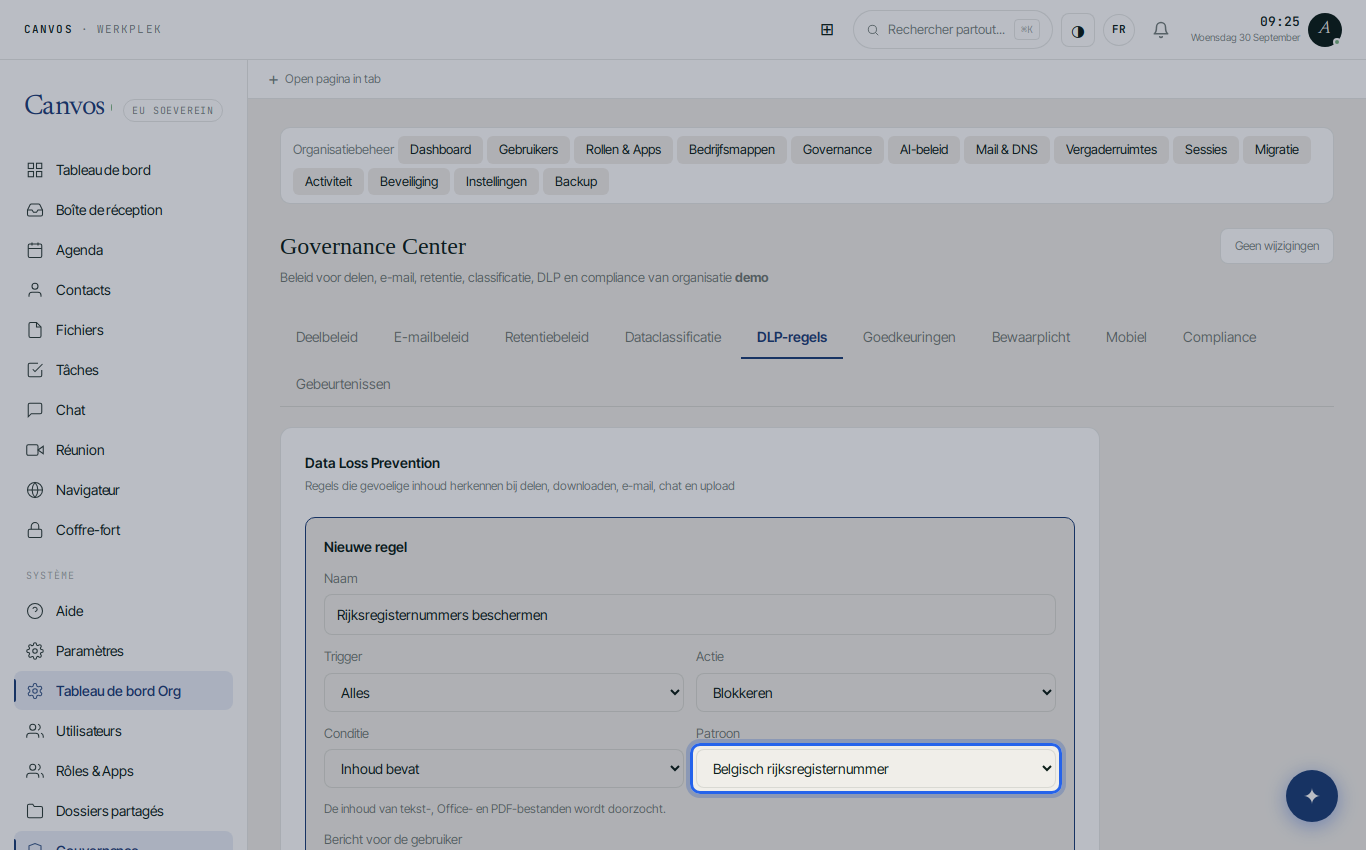
Task: Open Utilisateurs in sidebar
Action: point(124,731)
